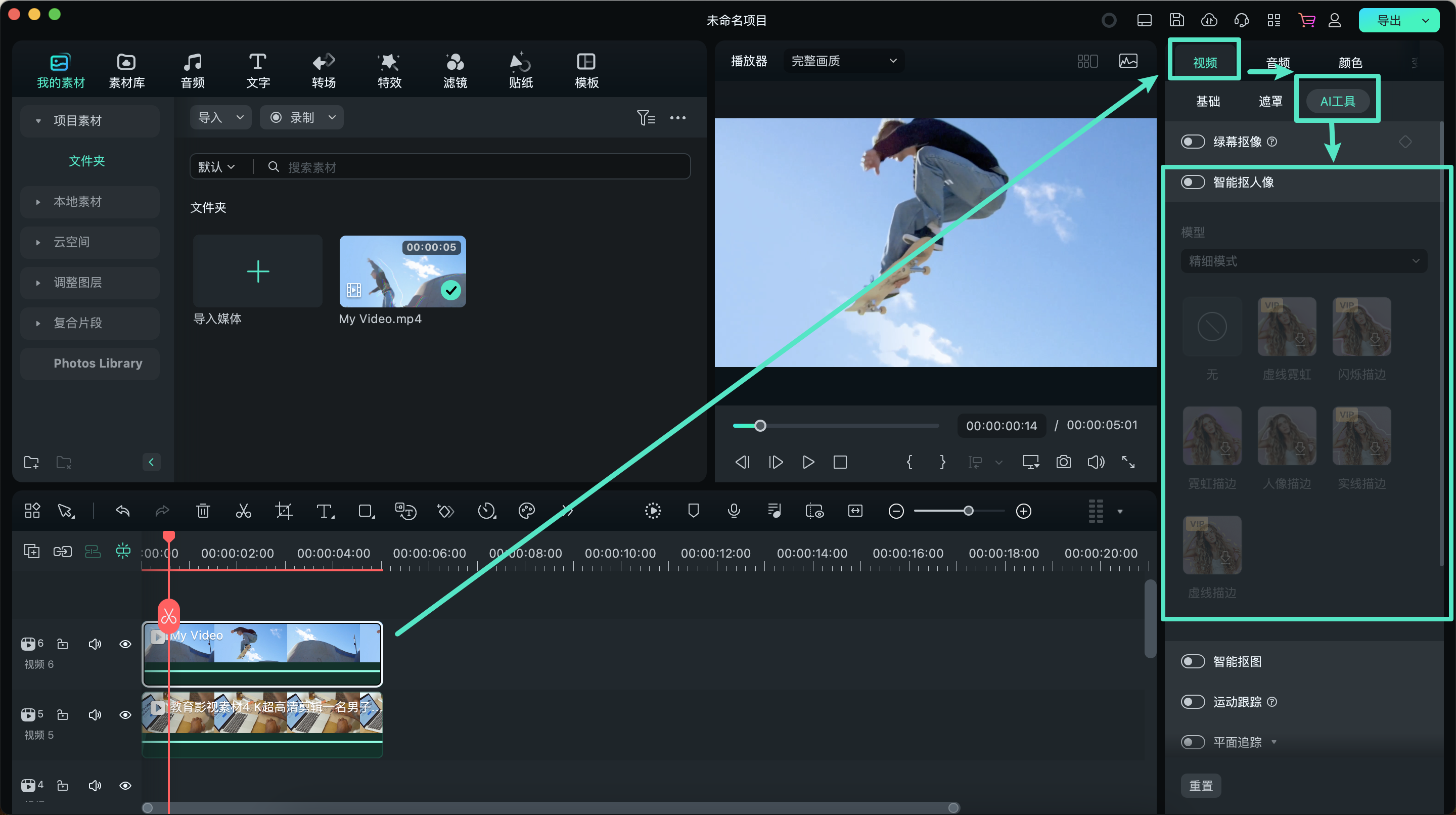Click the timeline zoom slider handle
This screenshot has height=815, width=1456.
968,511
